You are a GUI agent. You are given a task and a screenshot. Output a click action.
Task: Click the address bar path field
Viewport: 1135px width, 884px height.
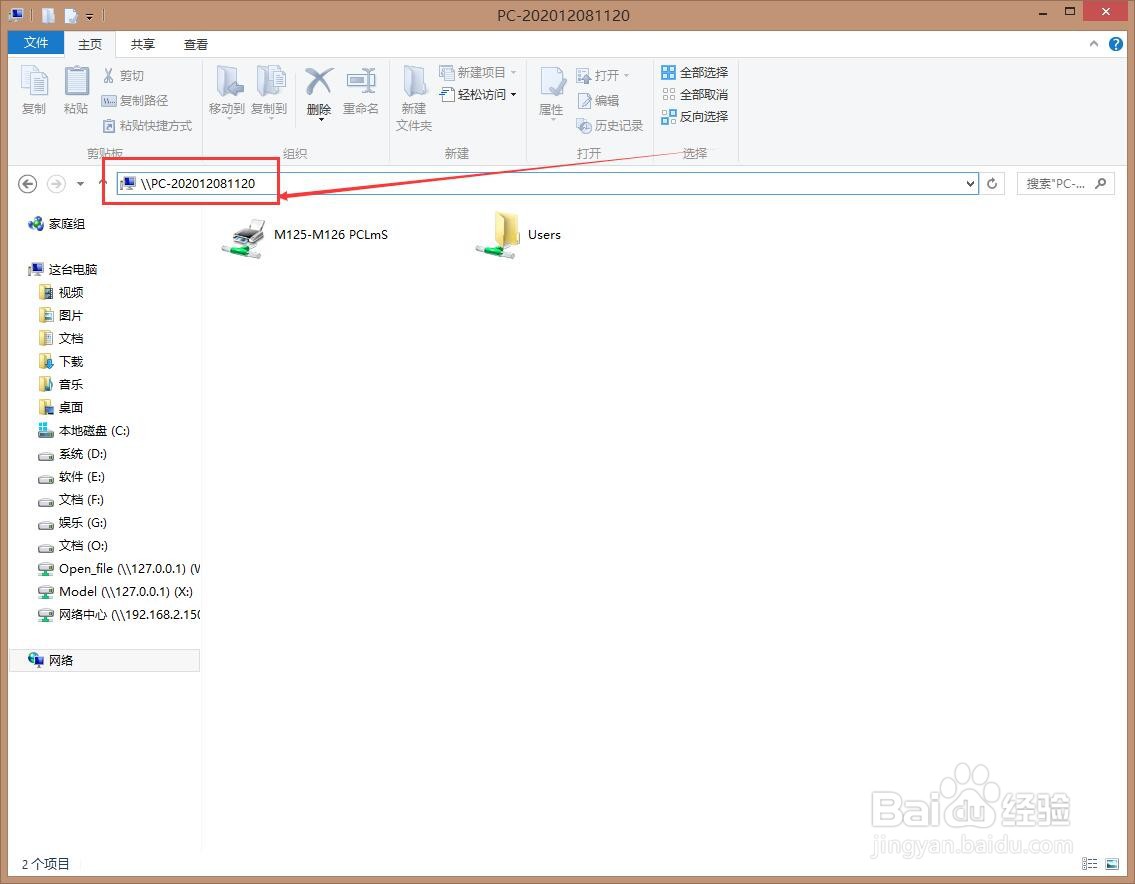pos(547,184)
